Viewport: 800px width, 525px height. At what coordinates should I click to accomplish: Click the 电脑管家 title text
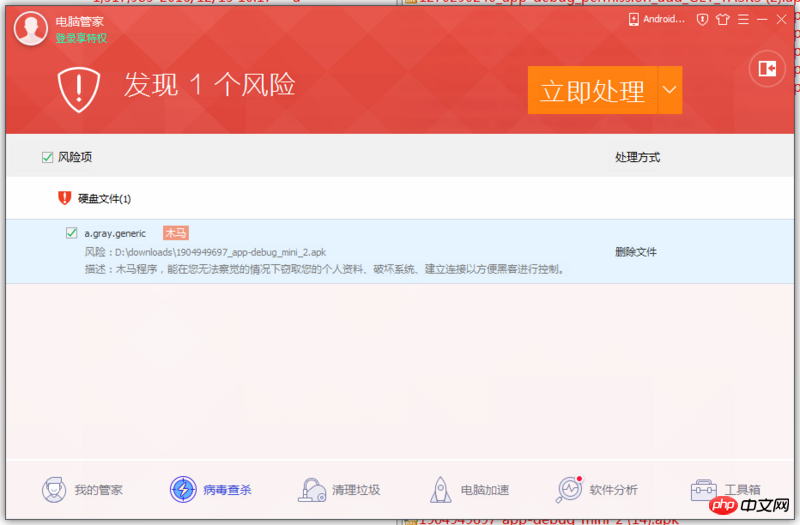tap(80, 22)
